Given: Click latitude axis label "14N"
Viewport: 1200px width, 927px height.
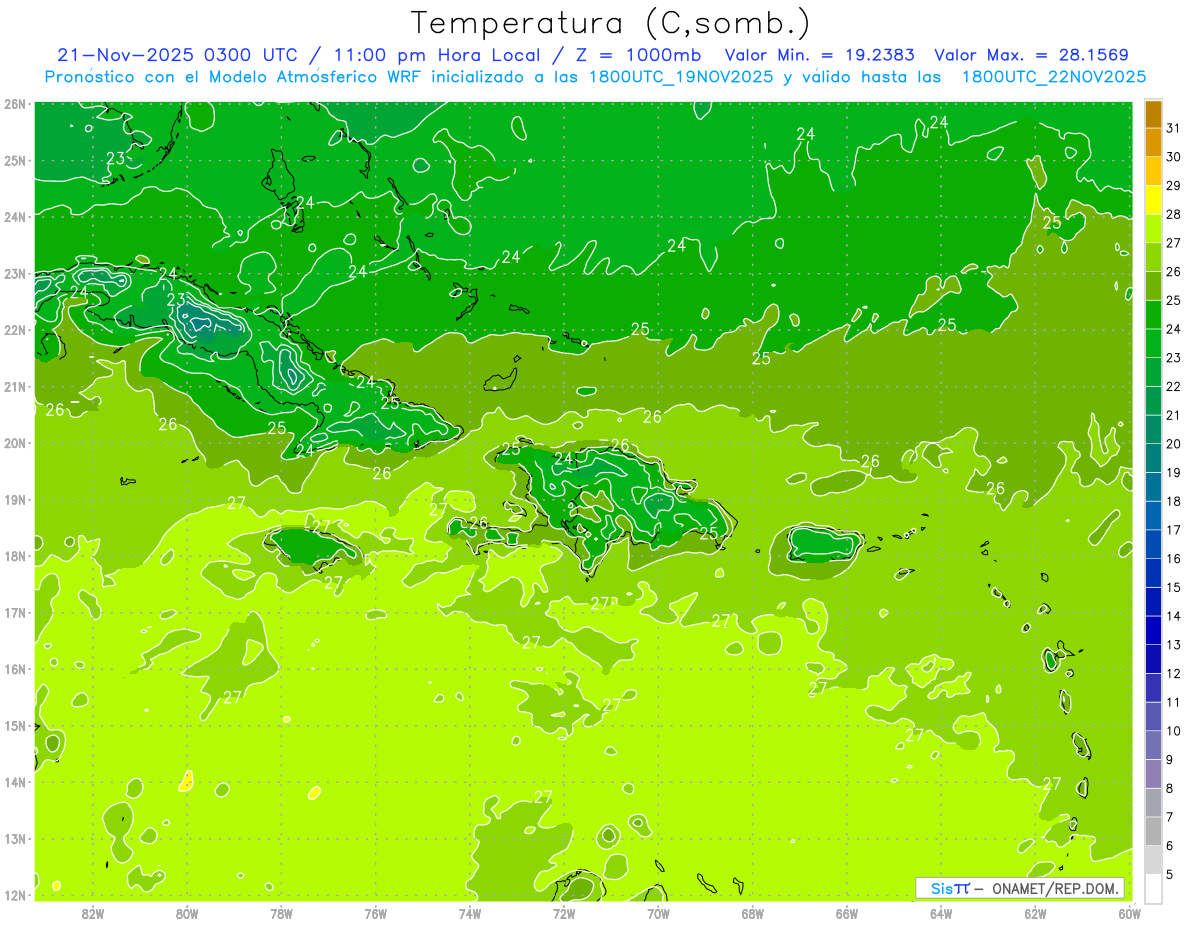Looking at the screenshot, I should coord(15,782).
